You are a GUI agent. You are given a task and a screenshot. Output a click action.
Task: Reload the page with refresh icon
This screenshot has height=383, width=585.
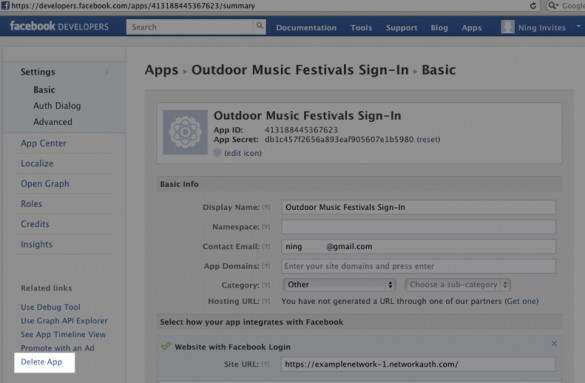(x=533, y=6)
